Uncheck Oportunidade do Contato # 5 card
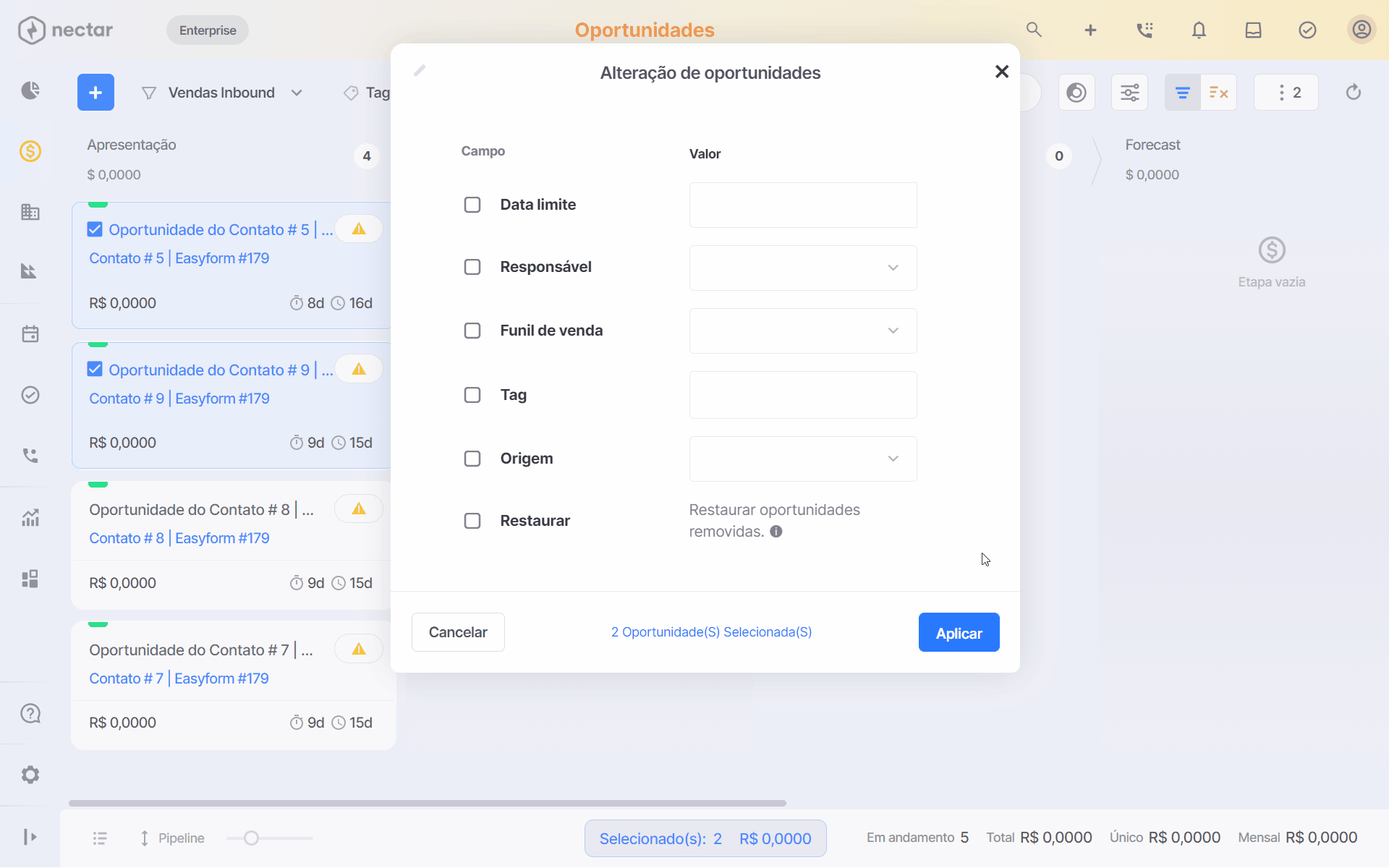The width and height of the screenshot is (1389, 868). pos(95,229)
